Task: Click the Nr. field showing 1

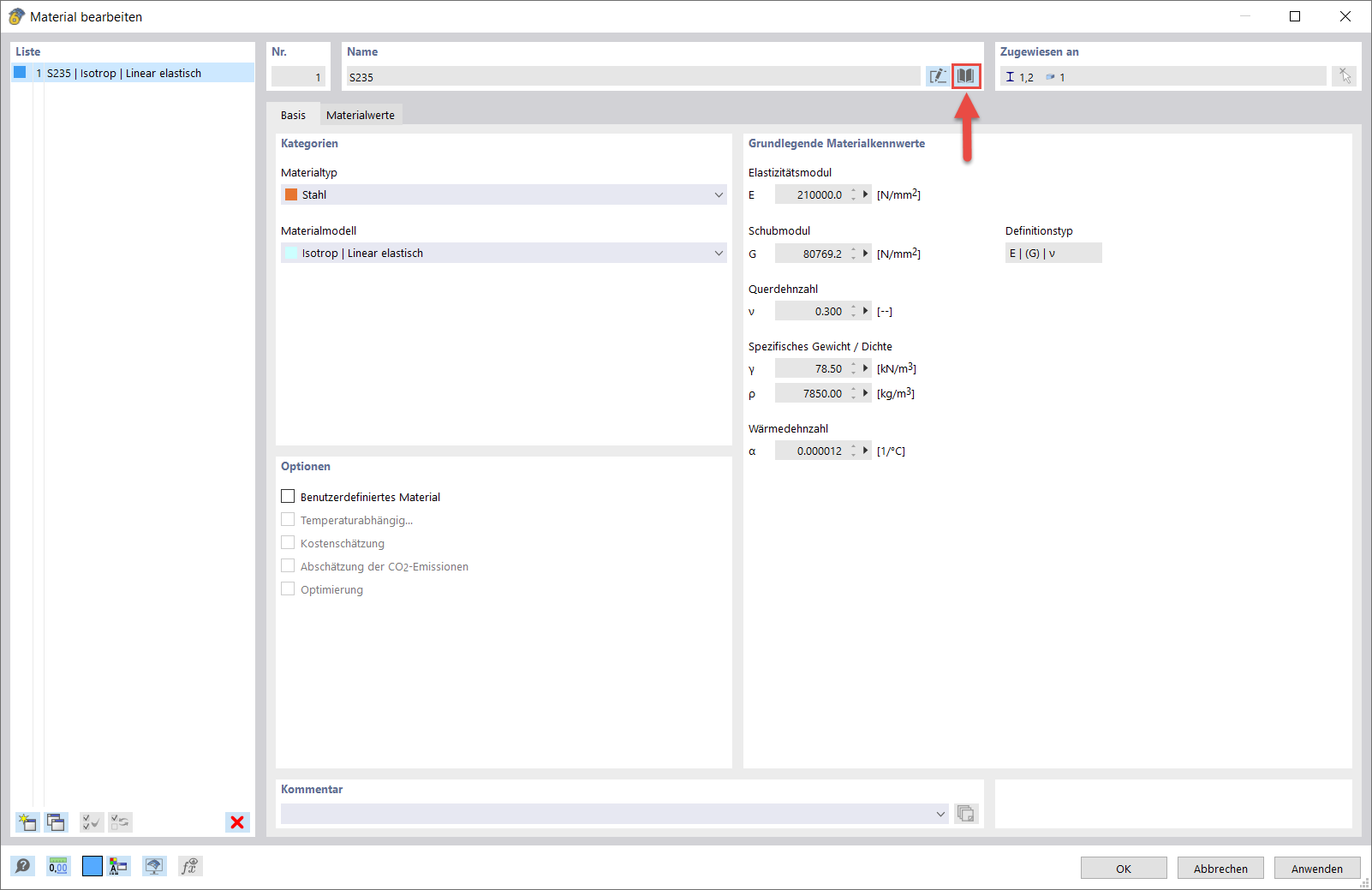Action: [298, 76]
